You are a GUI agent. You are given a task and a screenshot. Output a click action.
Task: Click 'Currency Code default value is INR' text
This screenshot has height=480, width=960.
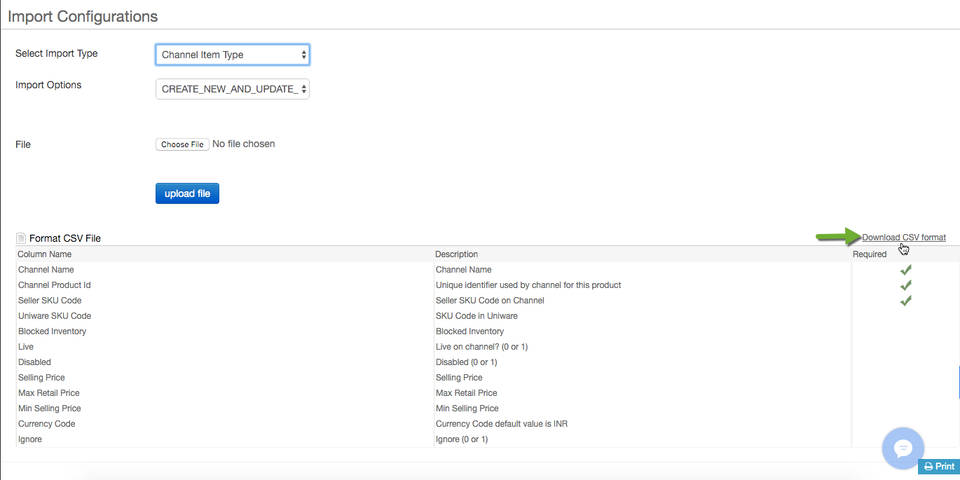pos(501,424)
